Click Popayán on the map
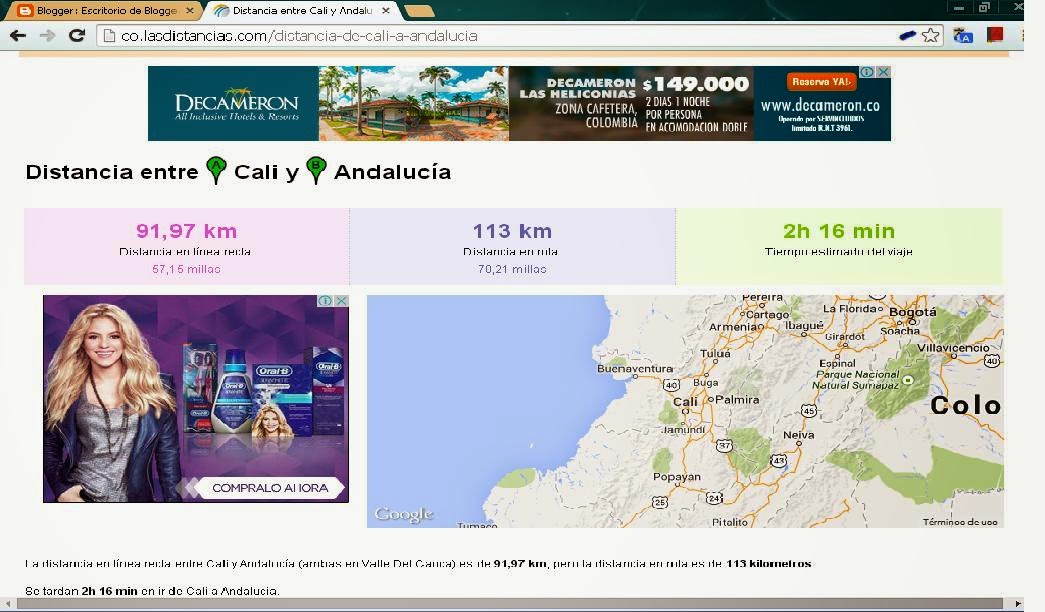 676,477
